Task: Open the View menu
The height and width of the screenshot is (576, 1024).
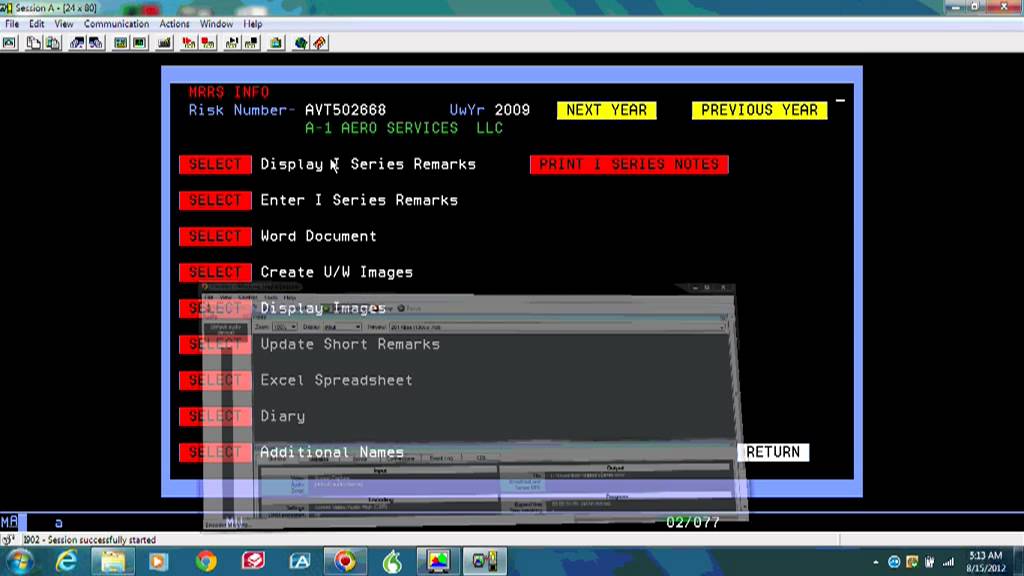Action: pyautogui.click(x=63, y=24)
